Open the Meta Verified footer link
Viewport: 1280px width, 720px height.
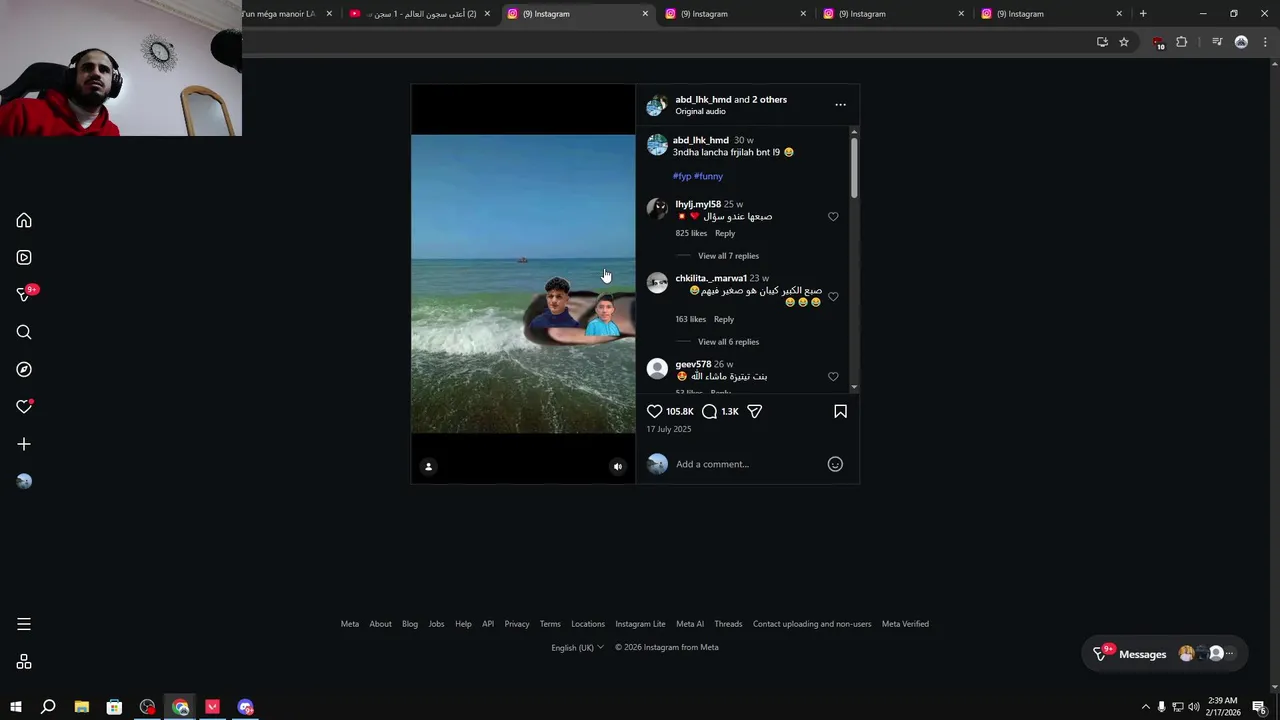click(x=905, y=624)
